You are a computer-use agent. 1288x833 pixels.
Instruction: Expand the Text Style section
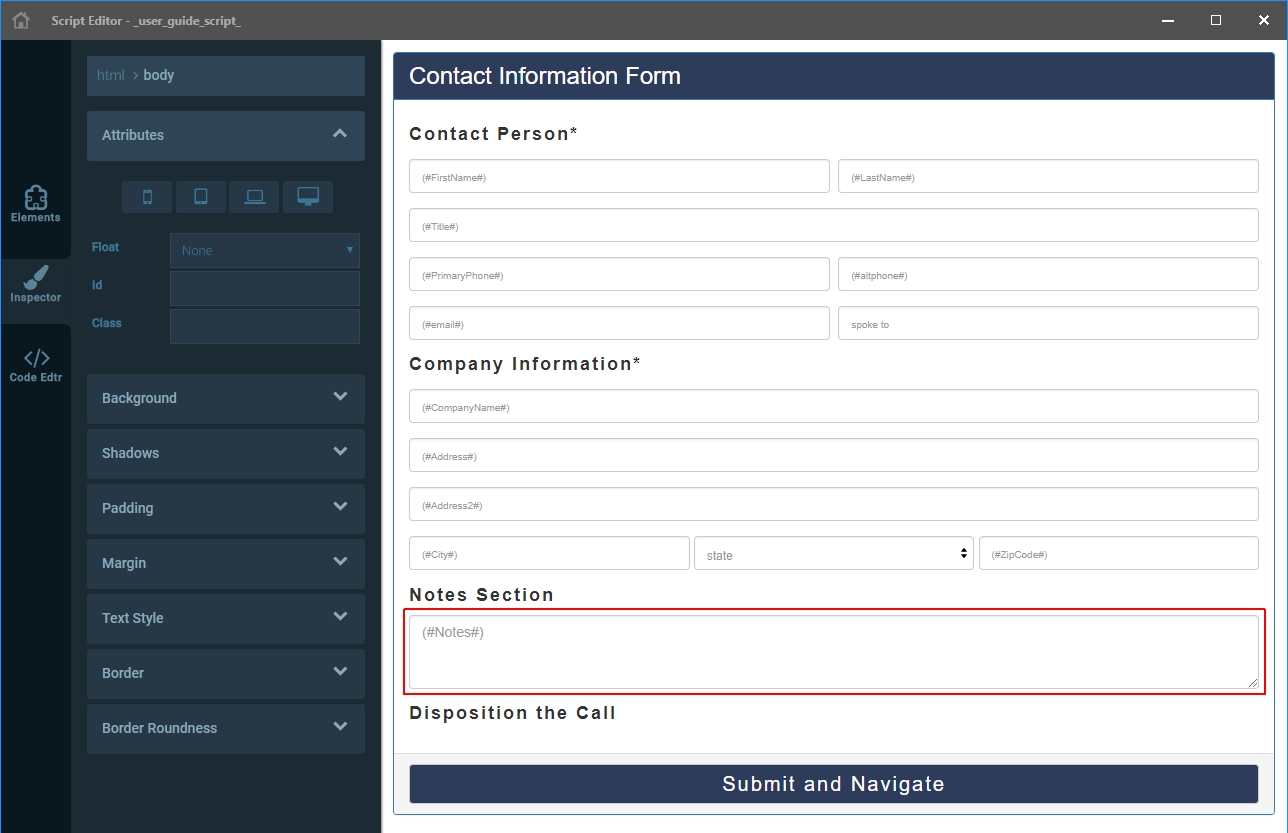click(226, 618)
